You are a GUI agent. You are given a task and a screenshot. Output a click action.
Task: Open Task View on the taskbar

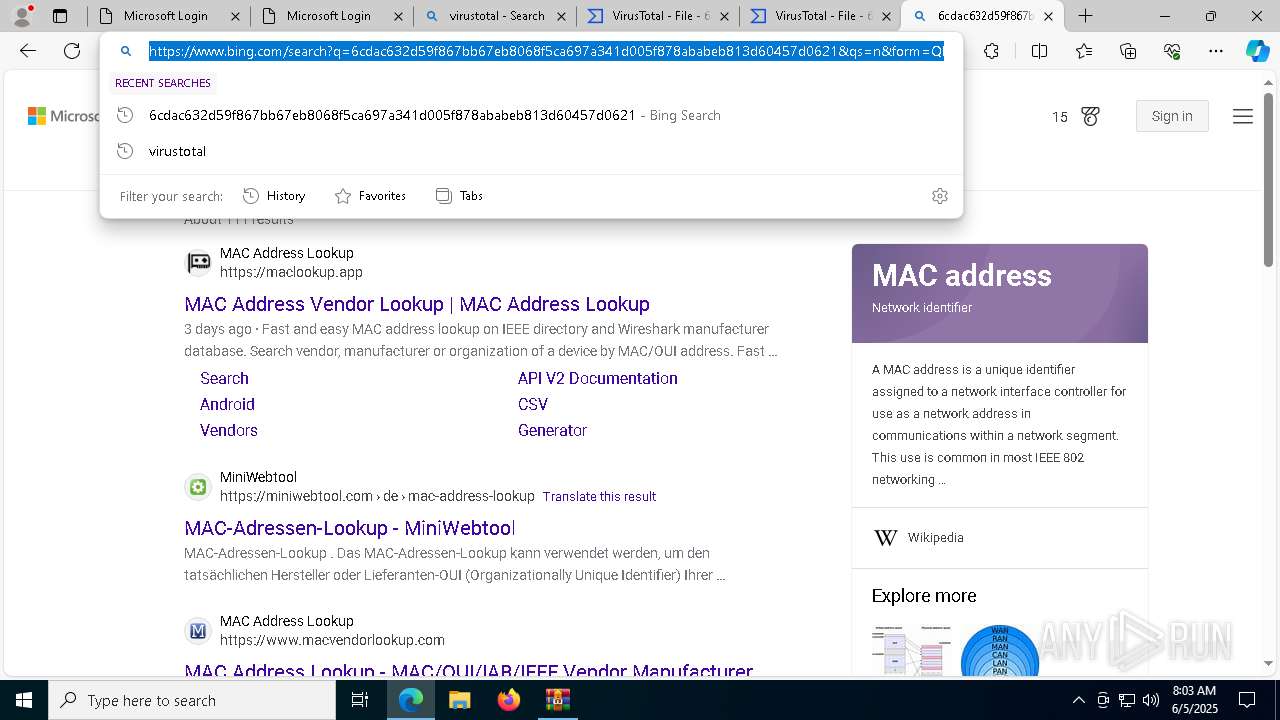click(360, 700)
